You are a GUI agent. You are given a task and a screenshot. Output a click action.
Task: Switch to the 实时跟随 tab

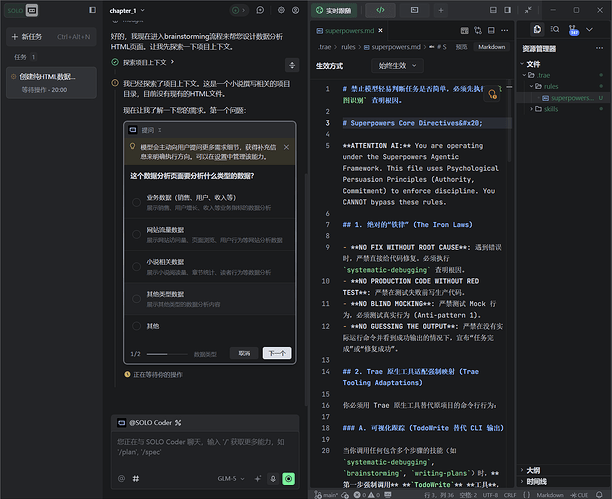[335, 10]
